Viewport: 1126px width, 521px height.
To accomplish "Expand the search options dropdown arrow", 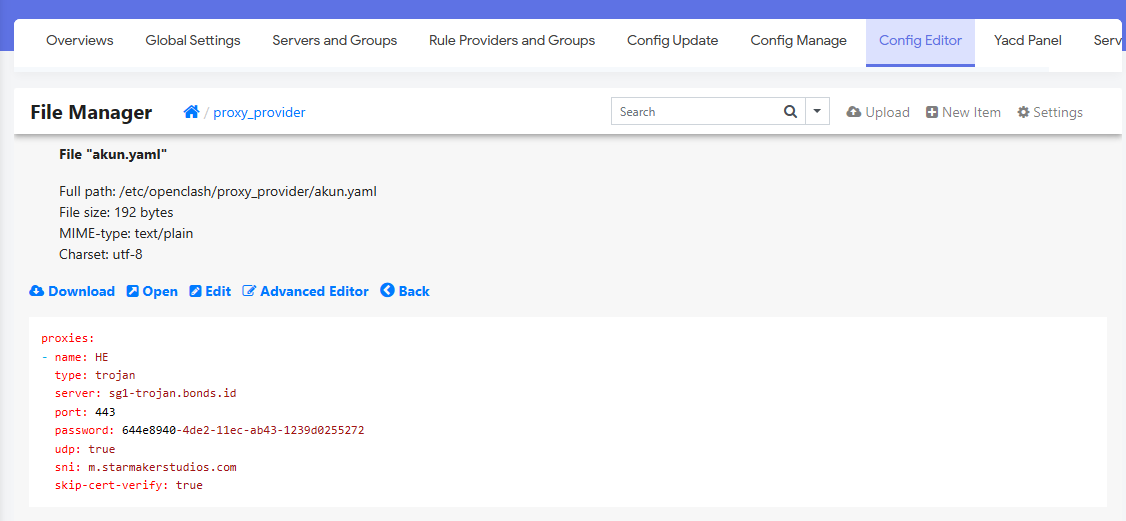I will 817,112.
